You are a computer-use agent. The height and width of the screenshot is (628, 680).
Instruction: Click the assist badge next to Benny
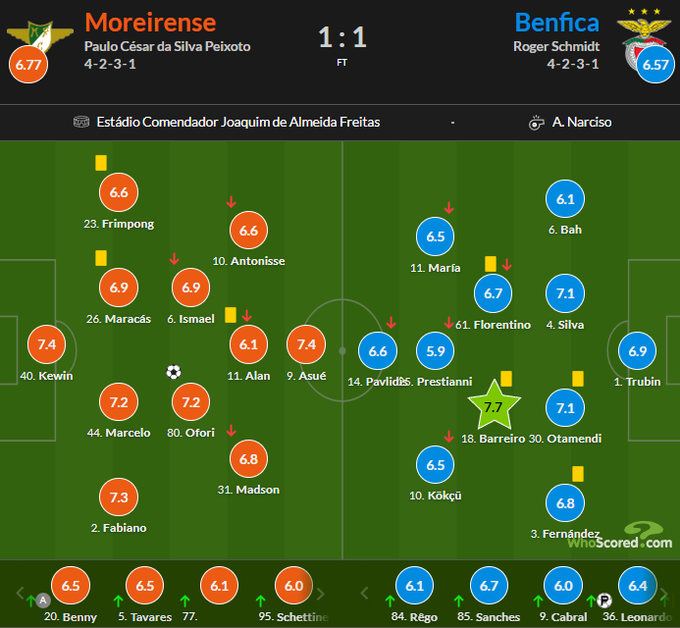tap(42, 600)
